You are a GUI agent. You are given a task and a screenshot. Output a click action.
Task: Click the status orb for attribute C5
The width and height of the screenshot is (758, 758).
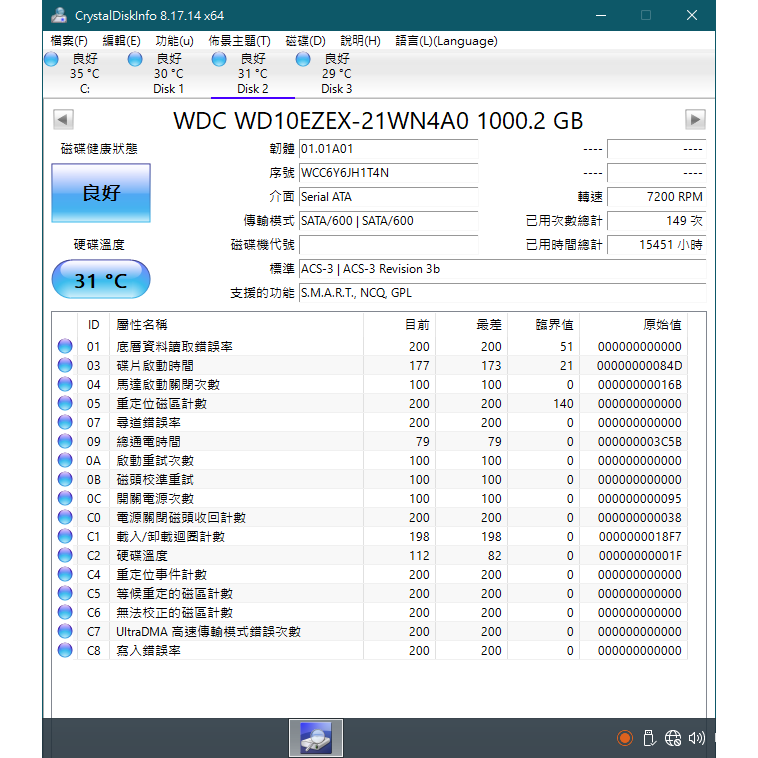point(65,593)
